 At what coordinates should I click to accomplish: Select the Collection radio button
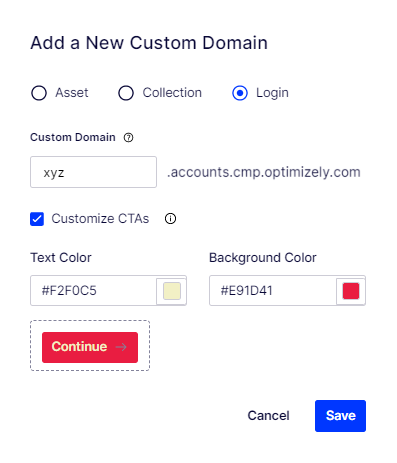point(126,93)
